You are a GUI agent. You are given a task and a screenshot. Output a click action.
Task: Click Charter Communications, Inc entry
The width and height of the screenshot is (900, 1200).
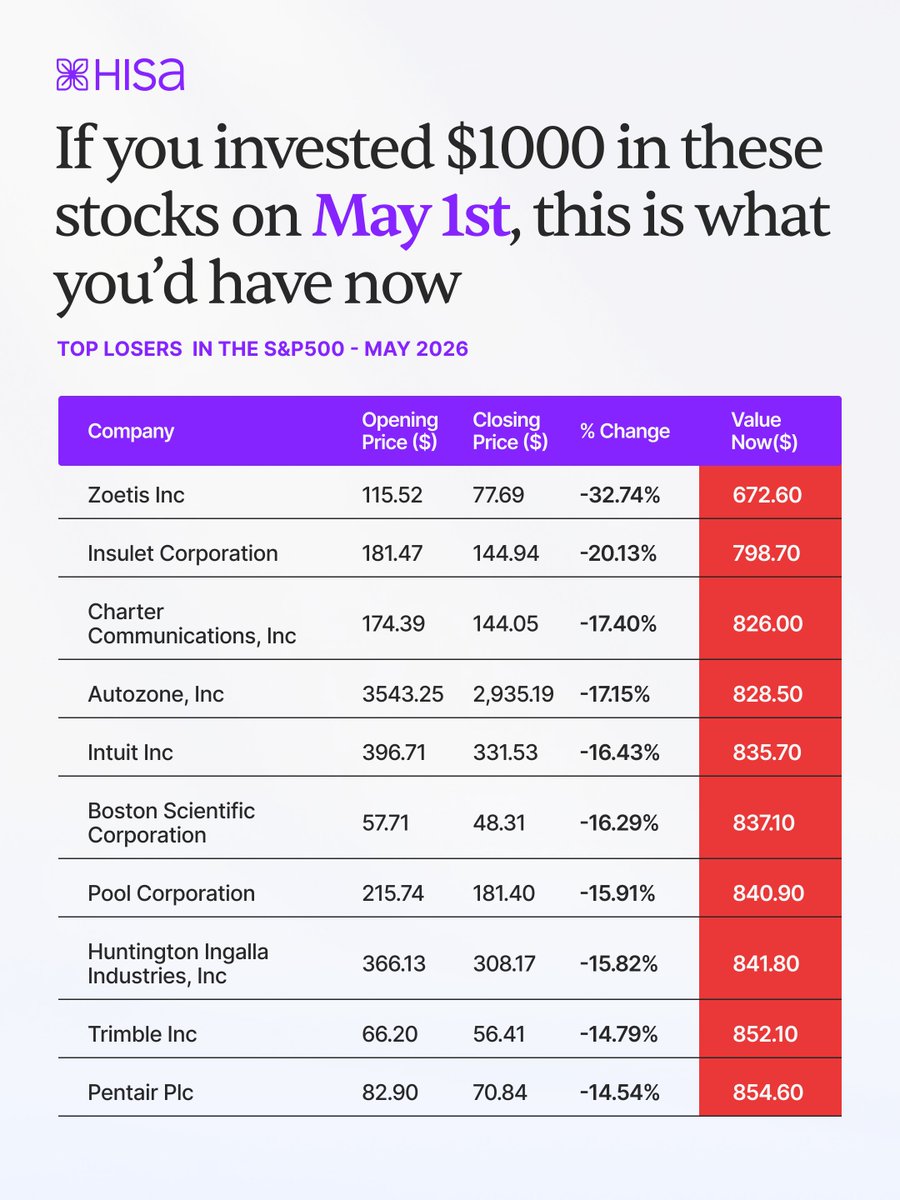point(192,624)
